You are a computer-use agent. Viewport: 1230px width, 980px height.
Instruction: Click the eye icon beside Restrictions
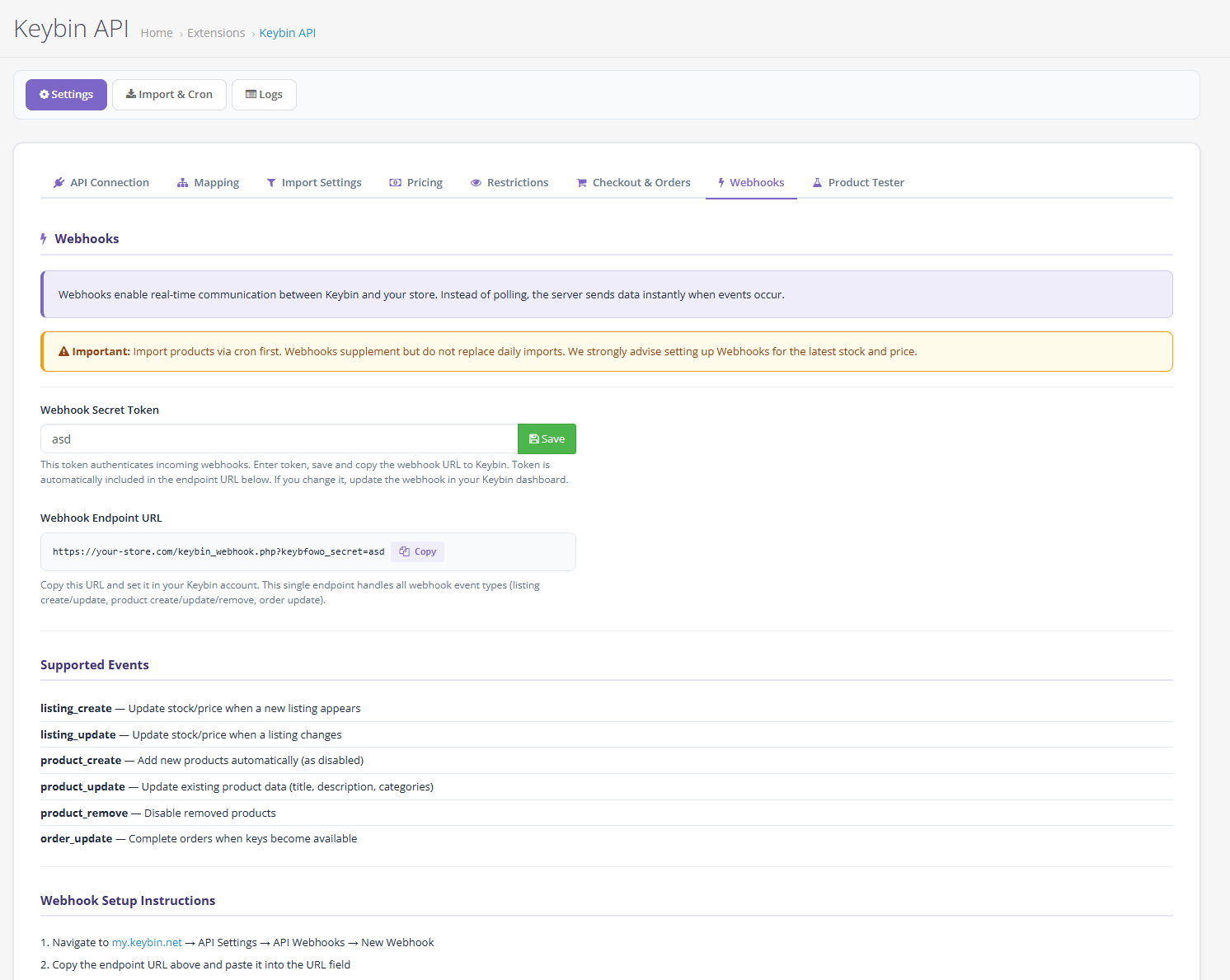point(476,183)
